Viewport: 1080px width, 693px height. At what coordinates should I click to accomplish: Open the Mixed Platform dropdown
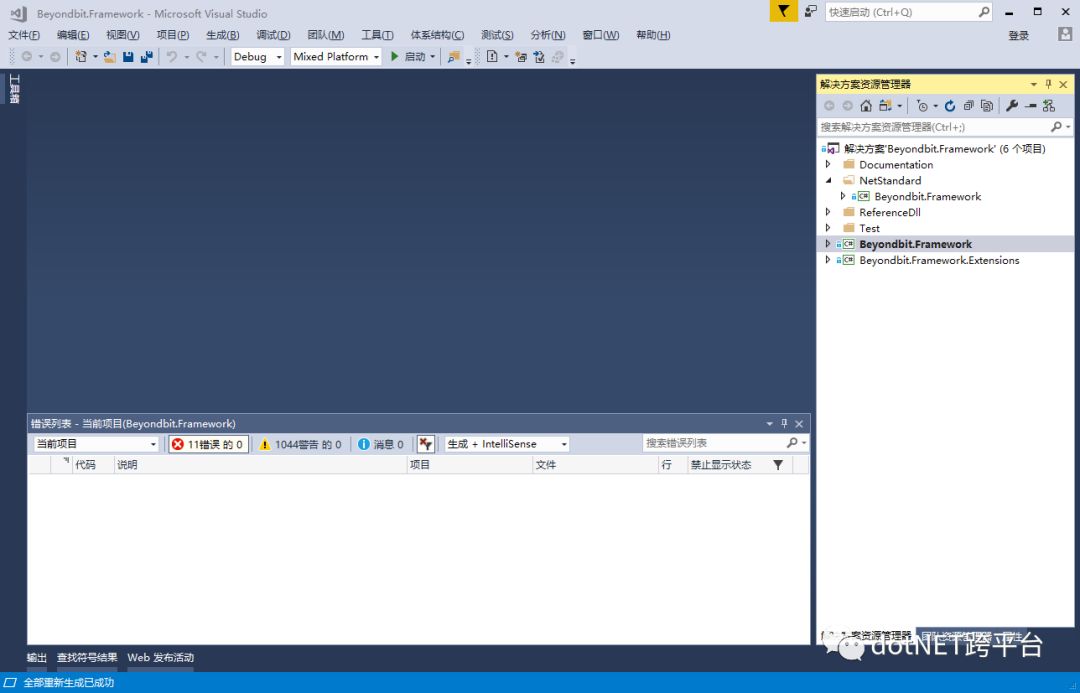(336, 56)
